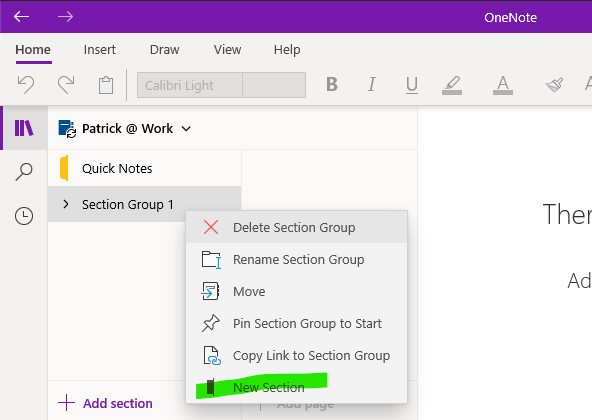
Task: Click the Patrick @ Work notebook icon
Action: [x=67, y=129]
